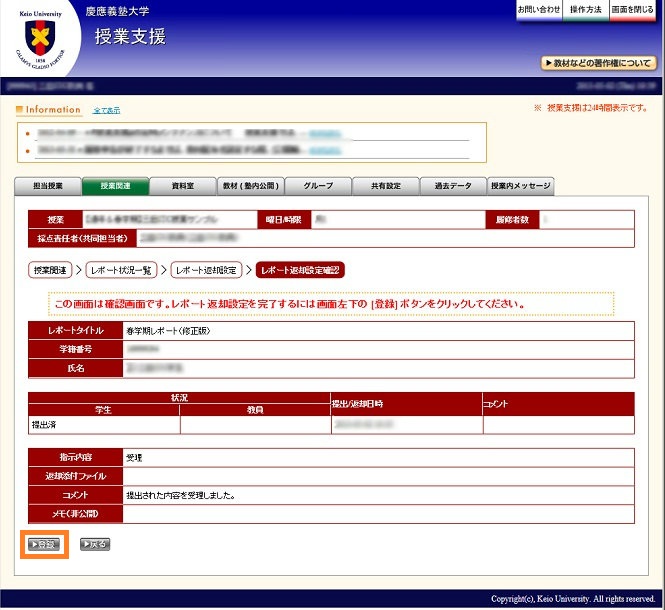Click the Keio University crest logo
Viewport: 665px width, 610px height.
[x=41, y=40]
